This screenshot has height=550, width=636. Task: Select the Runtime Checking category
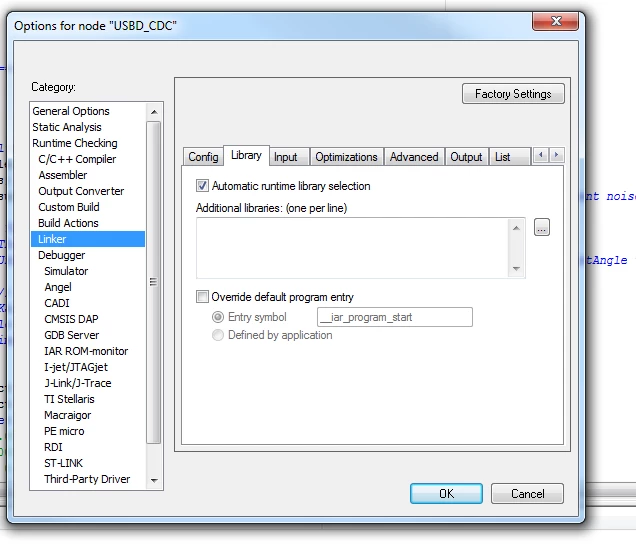pos(88,143)
